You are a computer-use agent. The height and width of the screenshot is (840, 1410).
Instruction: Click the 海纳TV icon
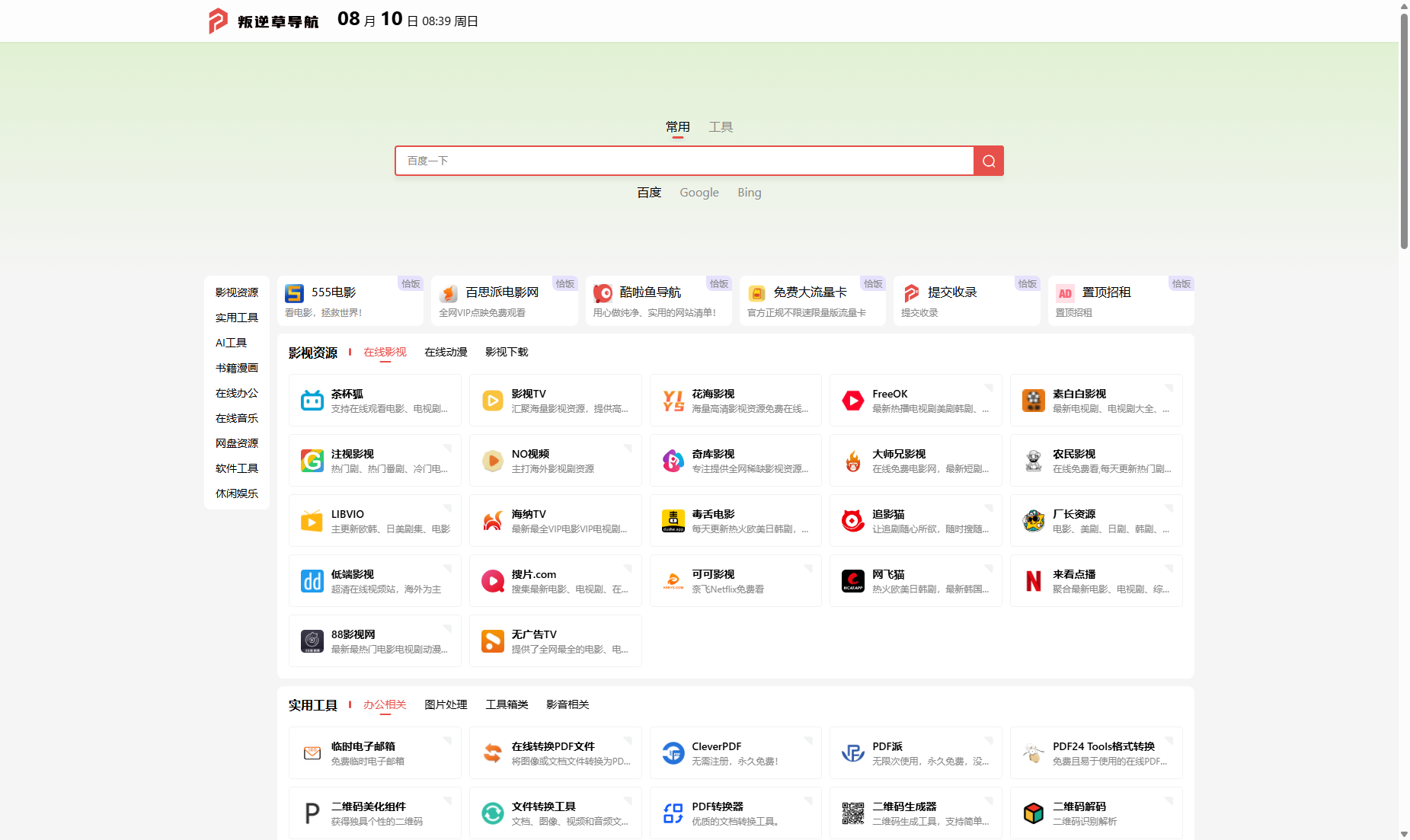tap(493, 521)
